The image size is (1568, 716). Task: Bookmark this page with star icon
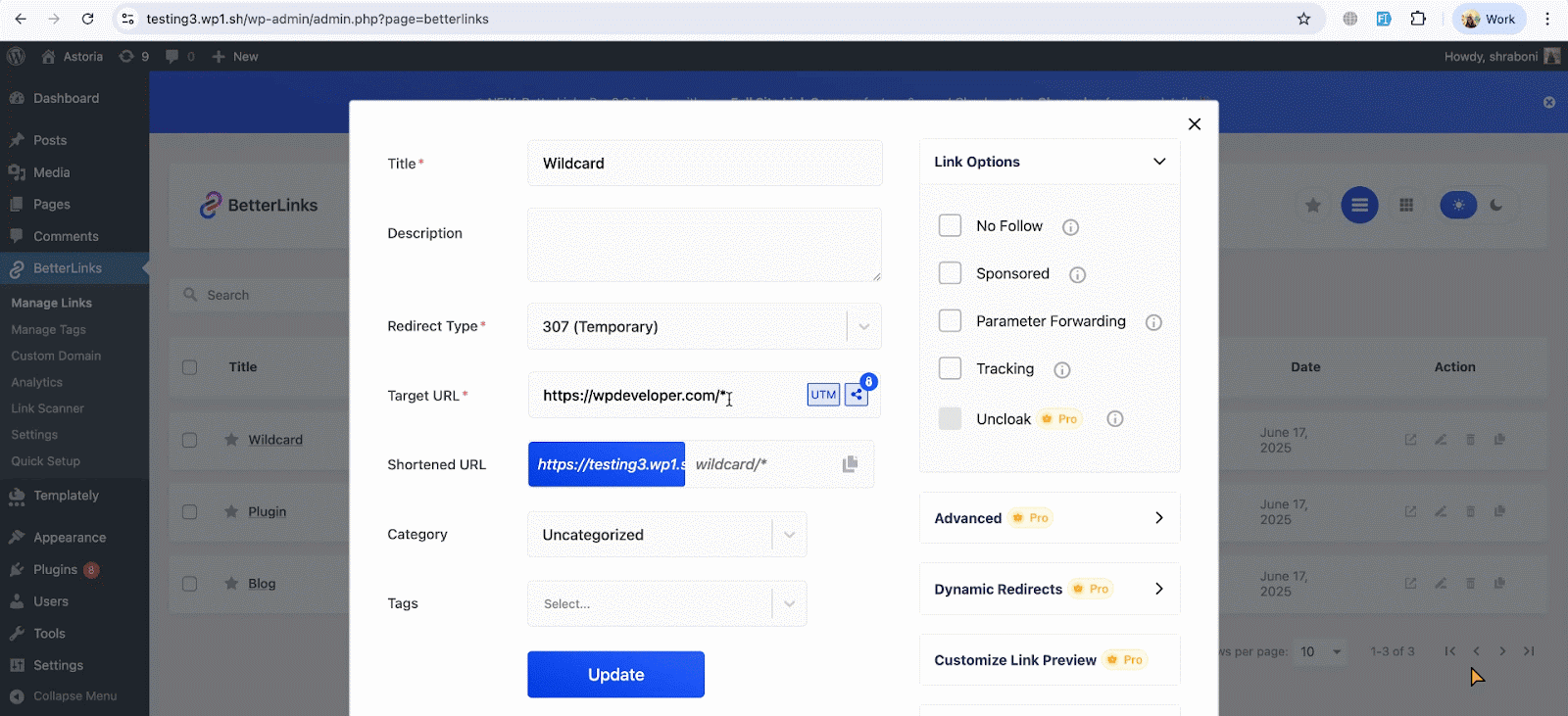coord(1303,19)
